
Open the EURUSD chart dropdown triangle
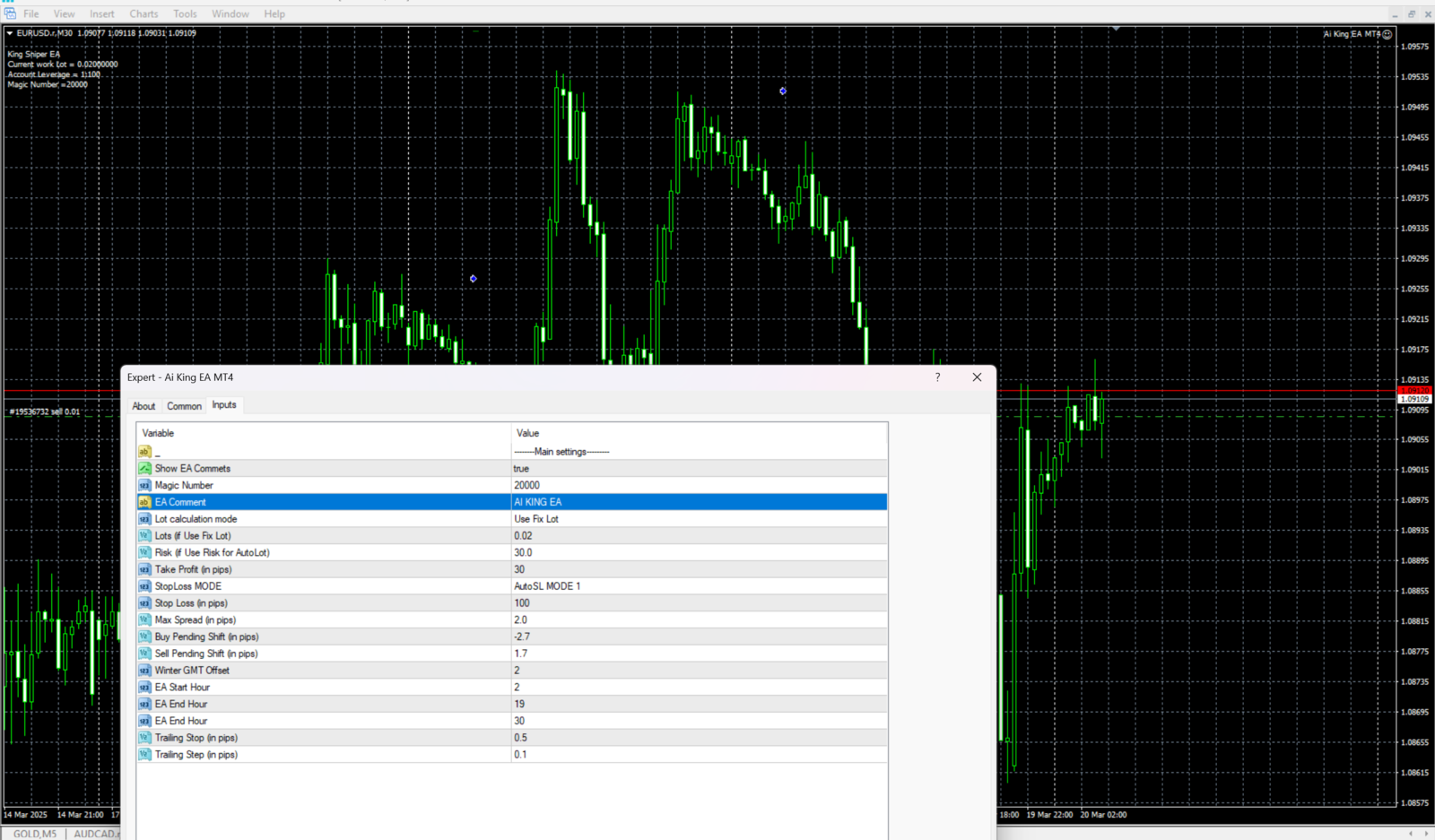10,33
